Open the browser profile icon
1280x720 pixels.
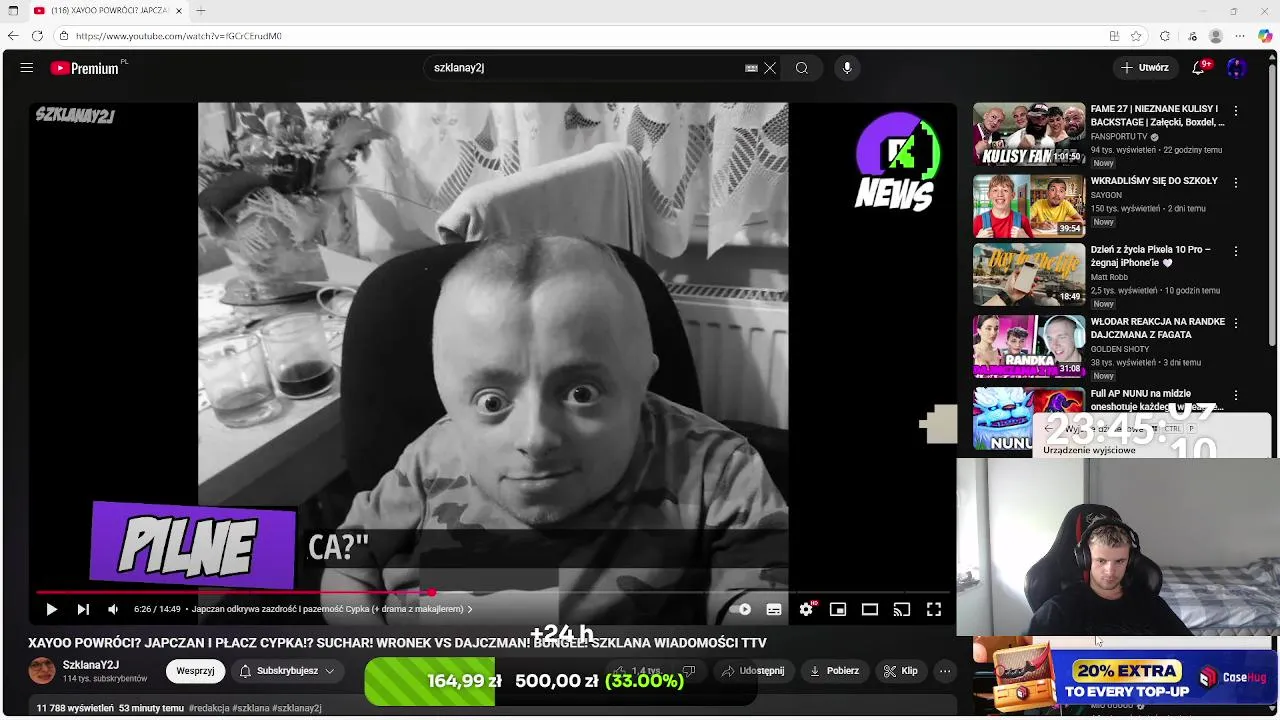pyautogui.click(x=1215, y=36)
